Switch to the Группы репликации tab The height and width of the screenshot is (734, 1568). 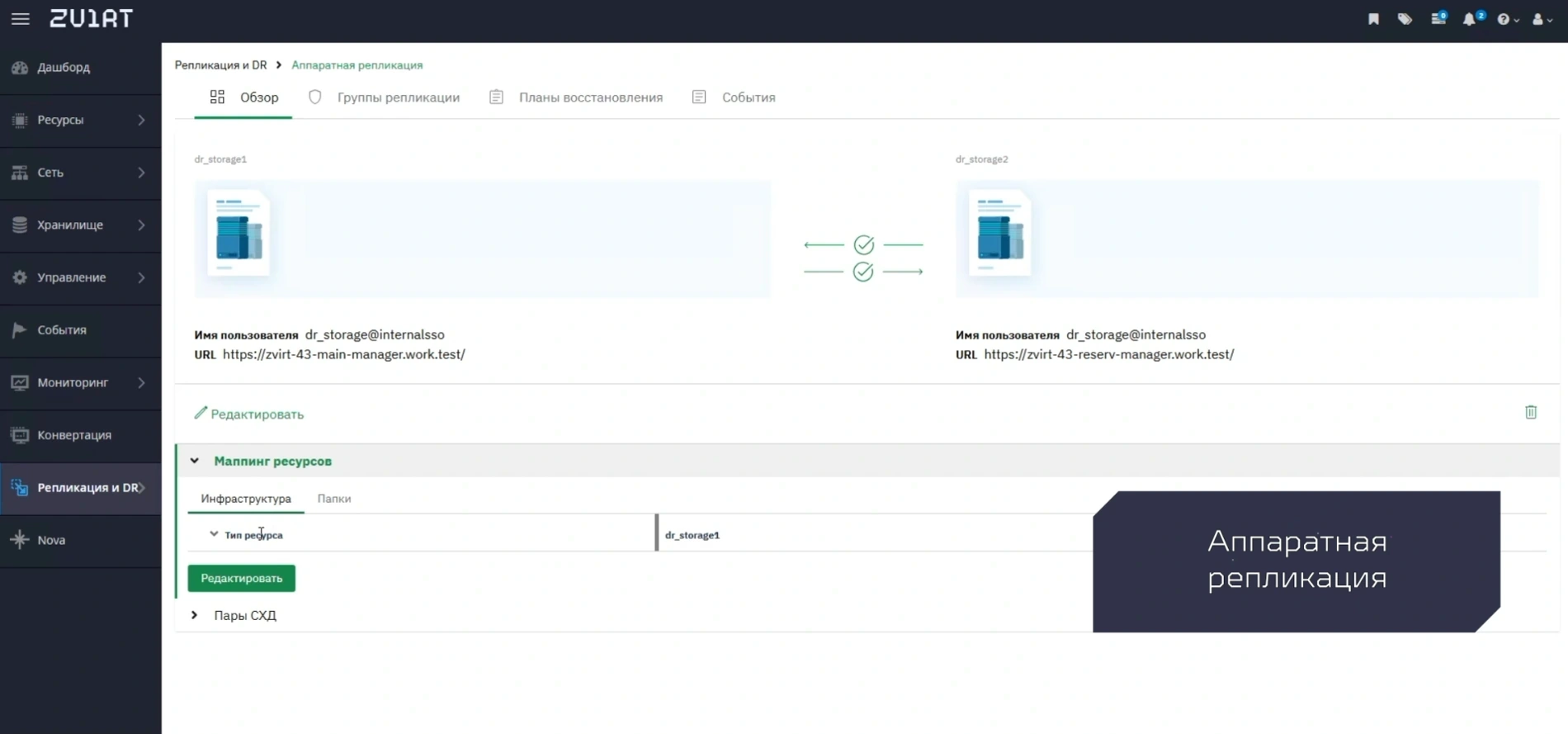pyautogui.click(x=384, y=97)
